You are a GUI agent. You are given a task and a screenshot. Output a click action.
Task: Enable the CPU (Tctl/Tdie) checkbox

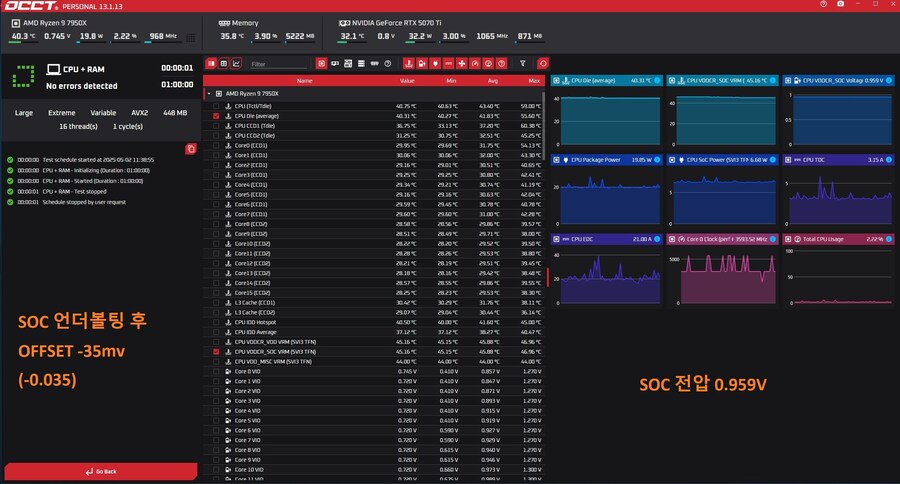[216, 106]
